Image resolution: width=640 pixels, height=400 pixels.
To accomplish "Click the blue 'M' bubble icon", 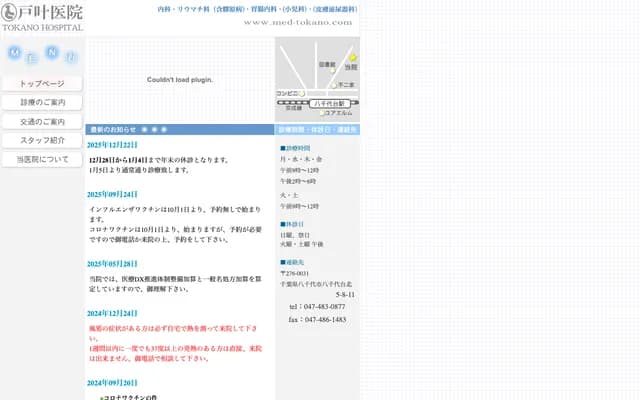I will (x=14, y=52).
